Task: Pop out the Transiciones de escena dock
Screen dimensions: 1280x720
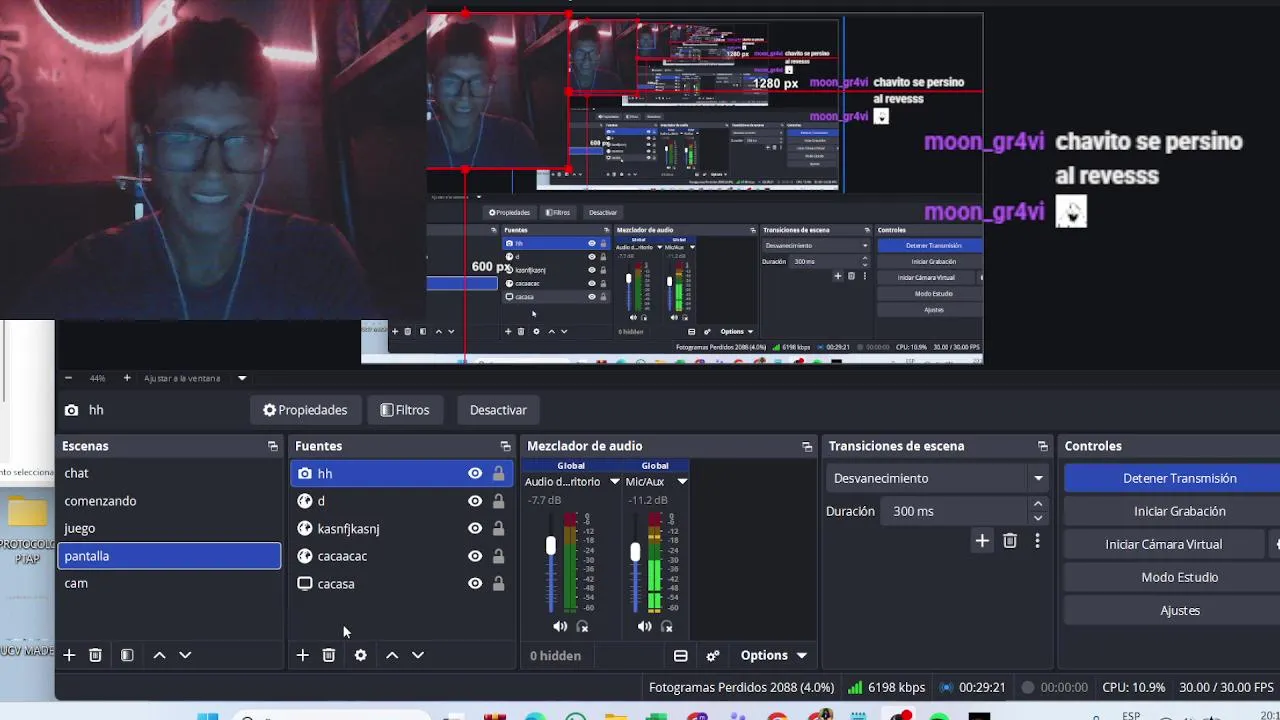Action: pyautogui.click(x=1042, y=446)
